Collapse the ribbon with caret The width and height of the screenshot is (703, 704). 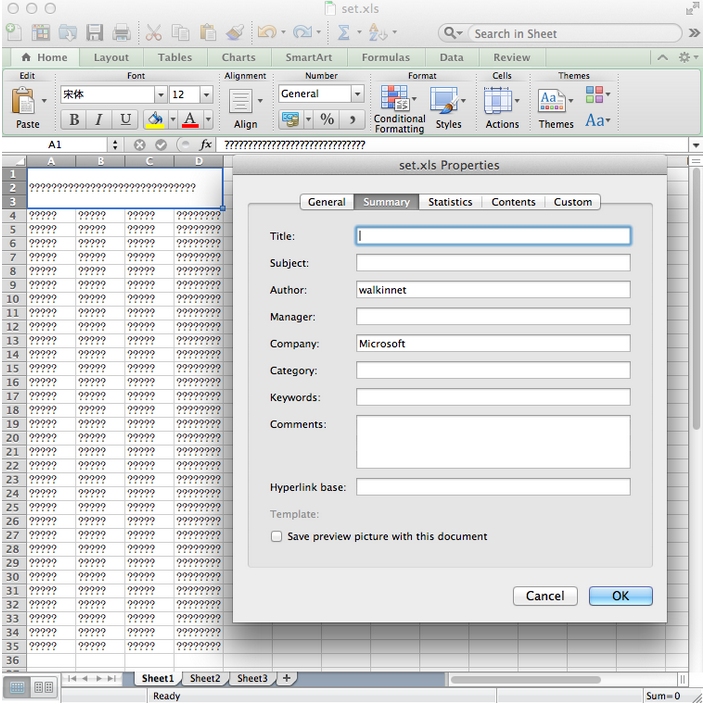point(663,57)
